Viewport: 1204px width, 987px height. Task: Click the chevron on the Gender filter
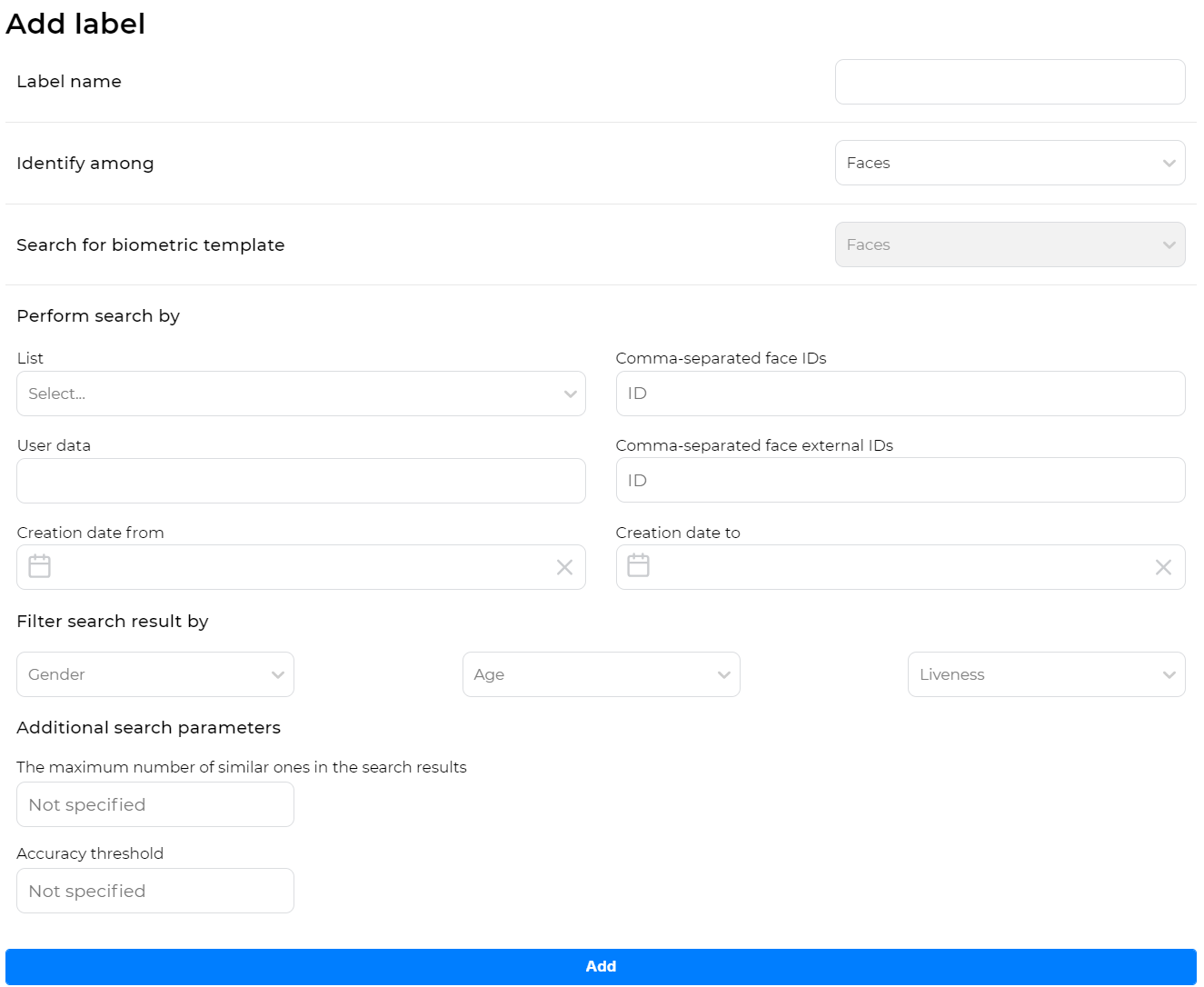click(x=278, y=674)
